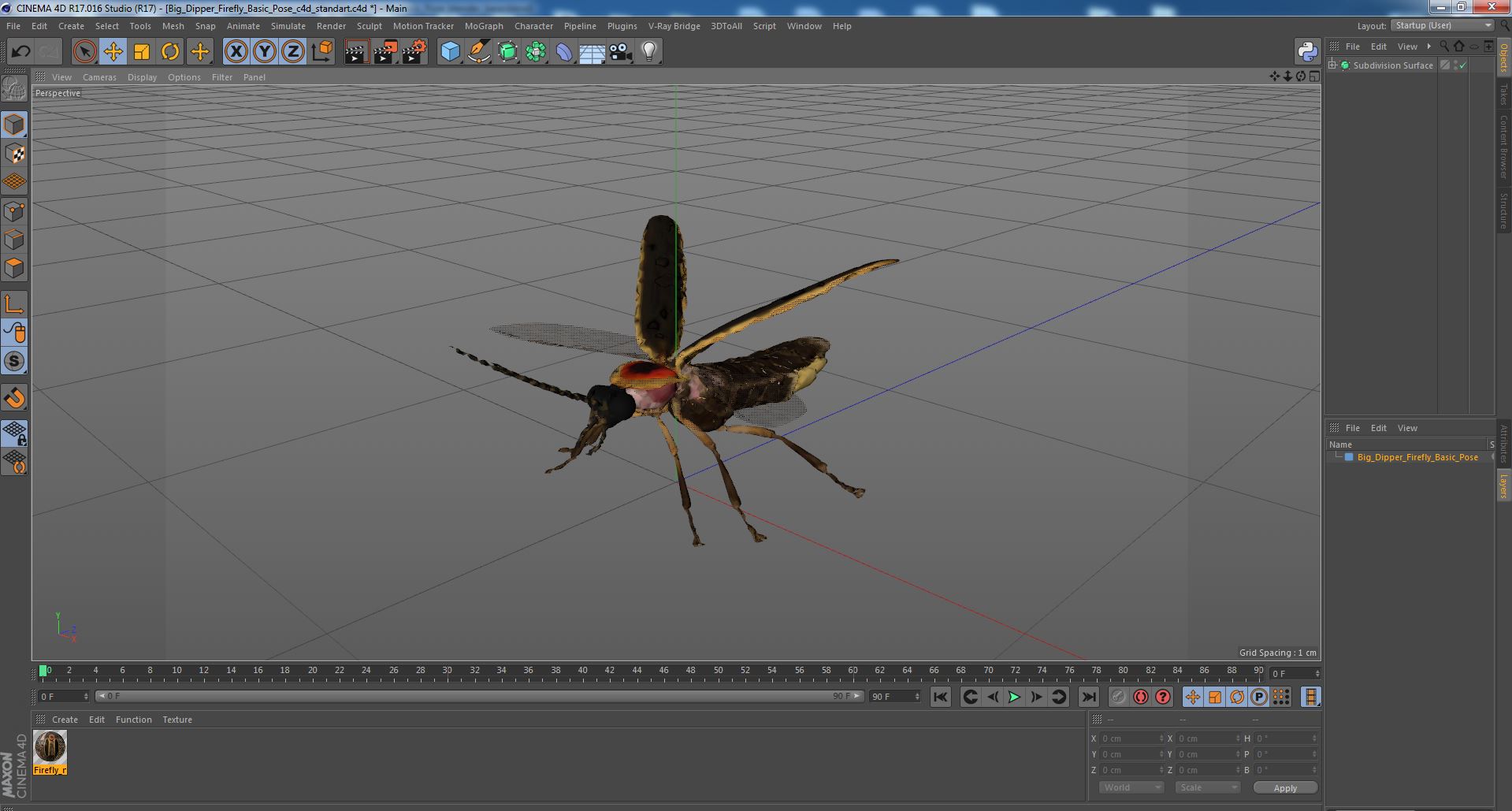Screen dimensions: 1512x811
Task: Toggle Y axis lock
Action: coord(265,52)
